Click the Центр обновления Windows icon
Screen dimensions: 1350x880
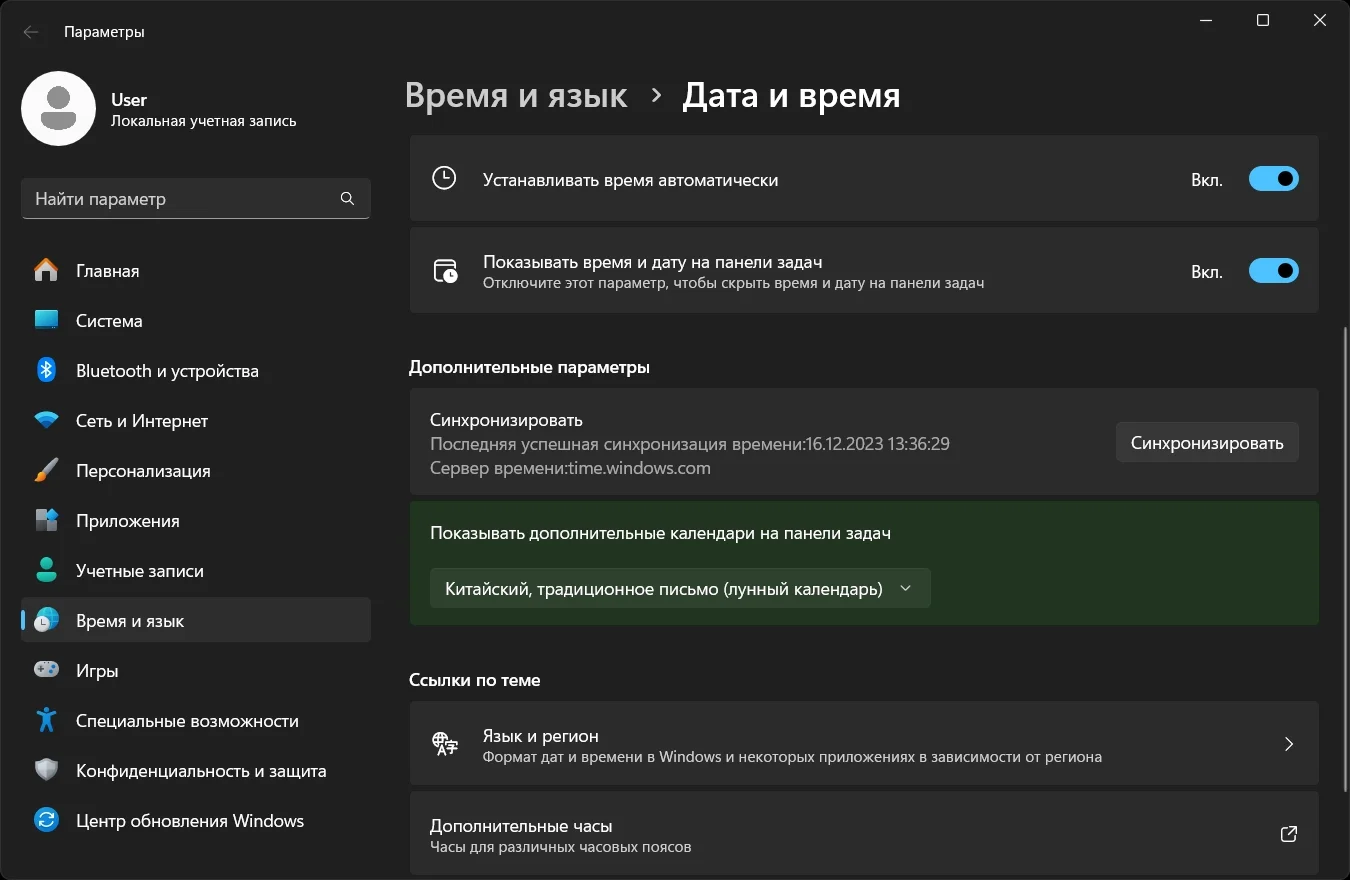(46, 821)
